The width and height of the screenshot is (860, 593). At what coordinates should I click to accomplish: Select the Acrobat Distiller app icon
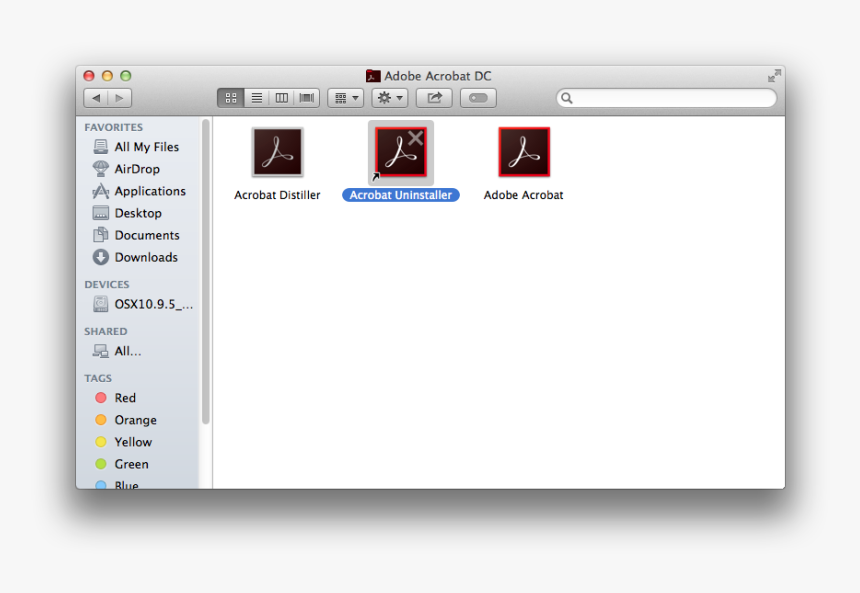pyautogui.click(x=278, y=152)
